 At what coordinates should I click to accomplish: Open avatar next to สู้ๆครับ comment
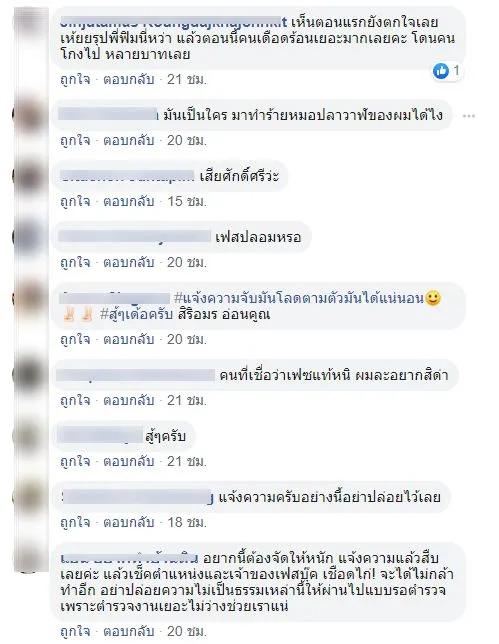30,436
